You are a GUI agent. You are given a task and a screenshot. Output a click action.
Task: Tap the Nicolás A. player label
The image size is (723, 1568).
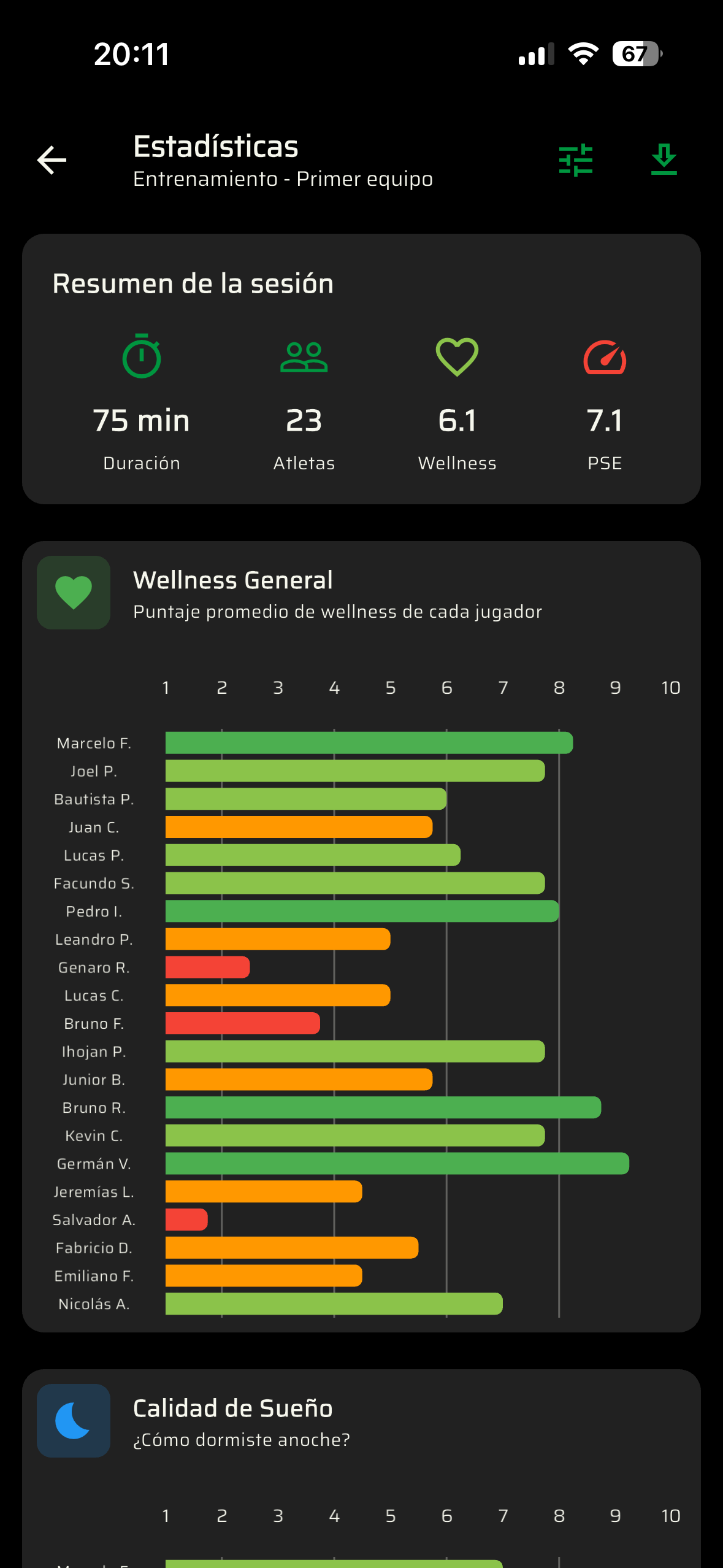(x=94, y=1304)
